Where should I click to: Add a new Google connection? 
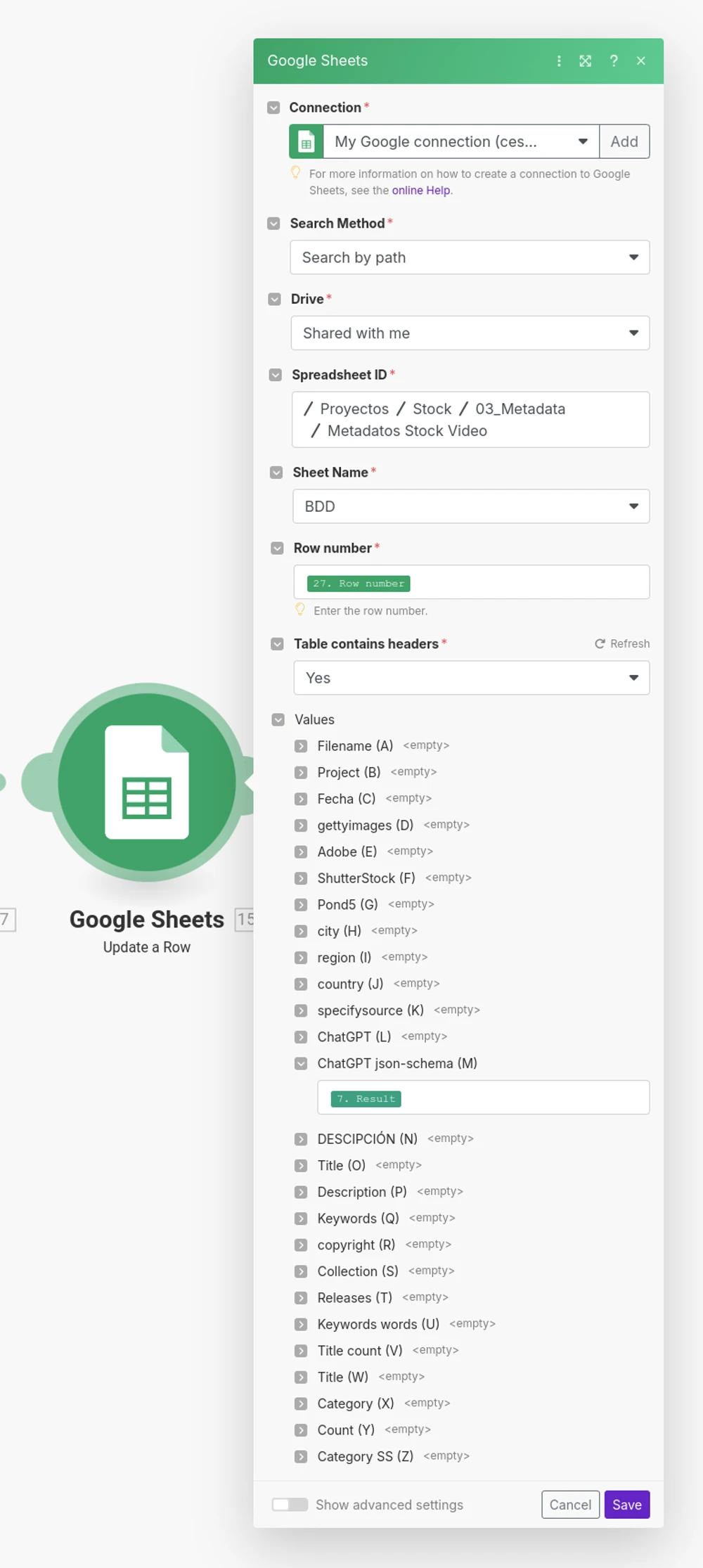click(624, 142)
